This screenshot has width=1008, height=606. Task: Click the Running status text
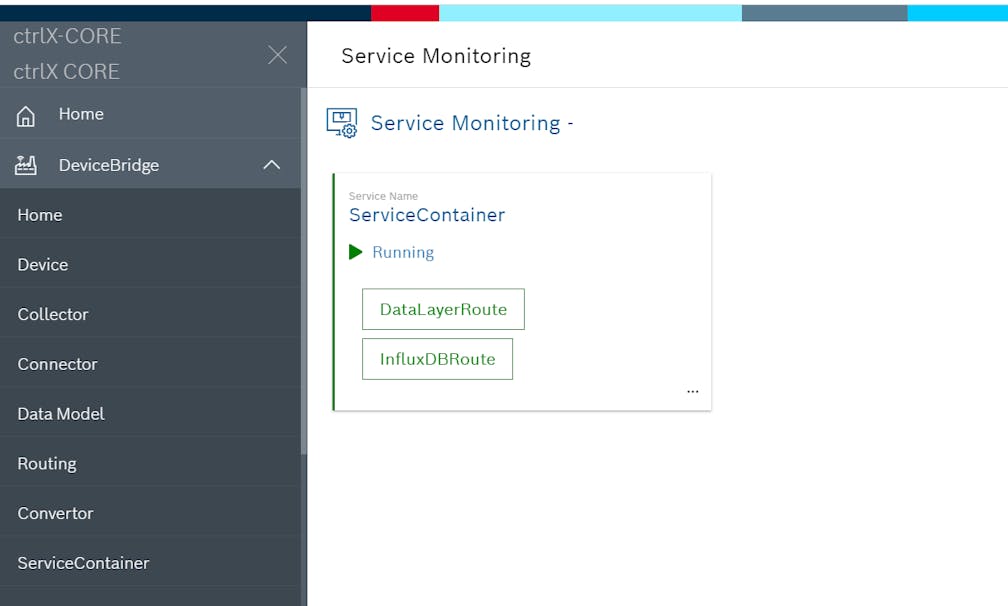[403, 252]
